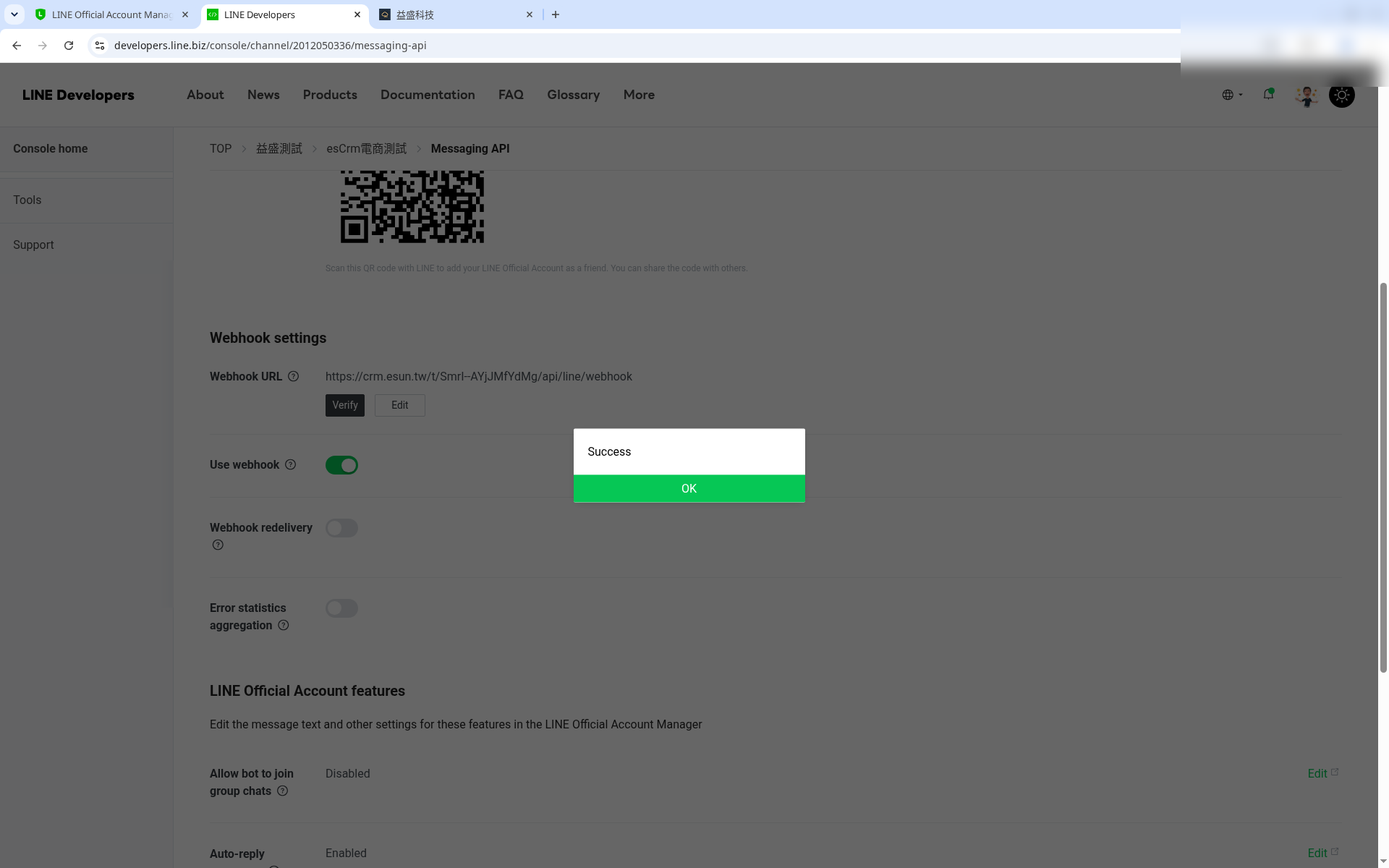Click the Verify webhook button
Image resolution: width=1389 pixels, height=868 pixels.
tap(345, 405)
